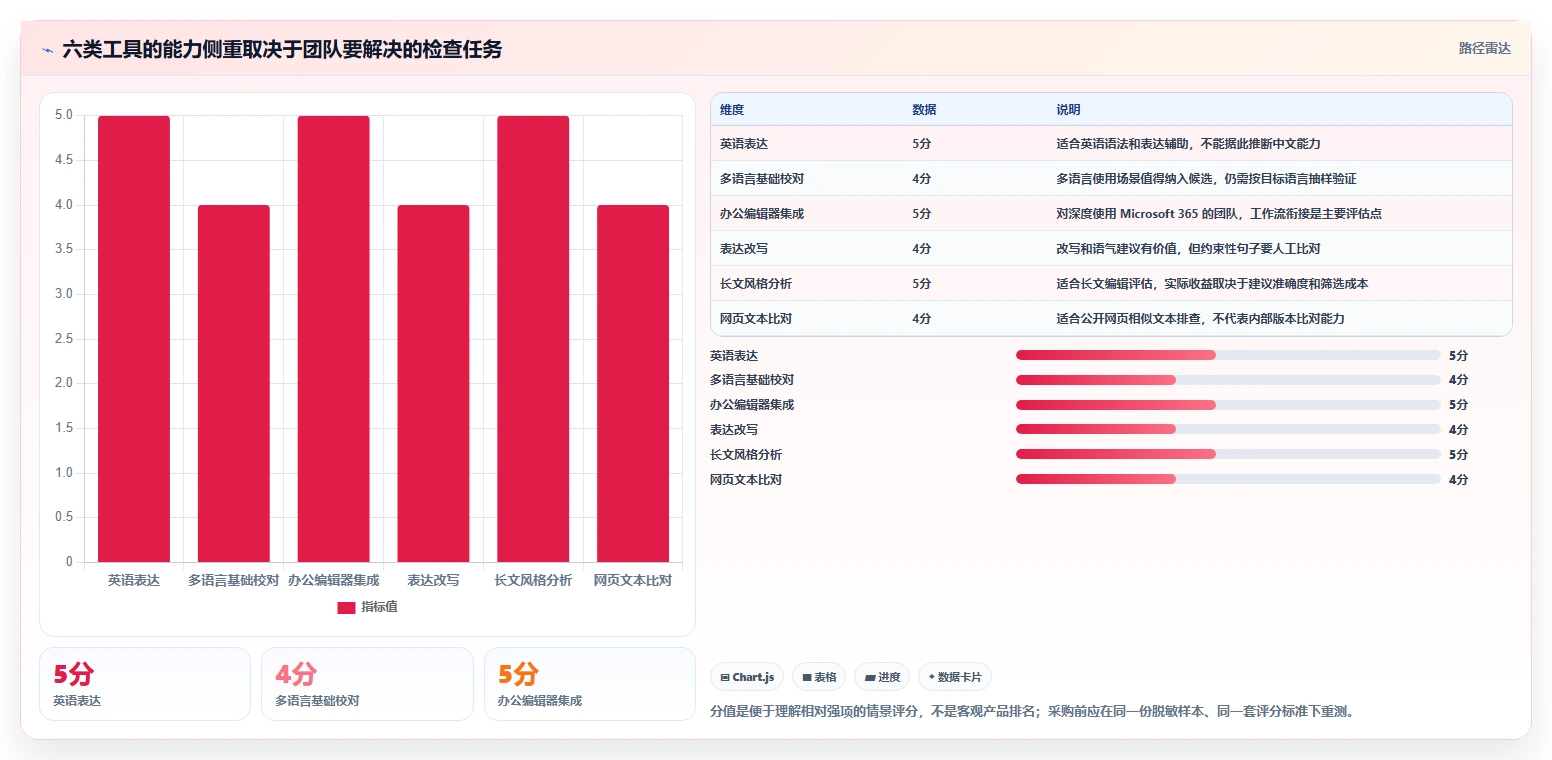Viewport: 1552px width, 760px height.
Task: Click the 网页文本比对 x-axis label
Action: tap(633, 580)
